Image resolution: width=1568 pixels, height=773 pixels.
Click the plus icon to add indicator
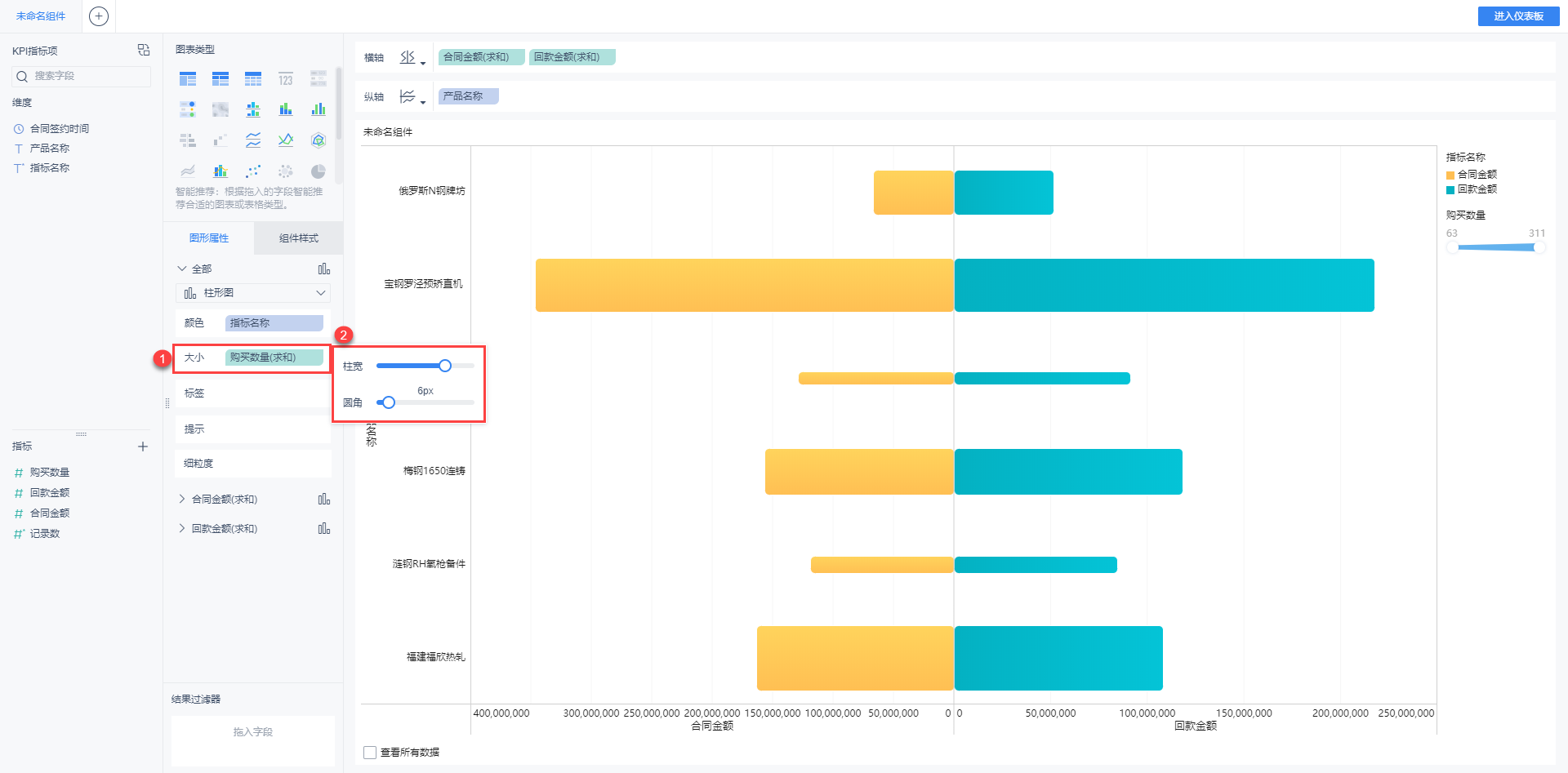coord(143,446)
